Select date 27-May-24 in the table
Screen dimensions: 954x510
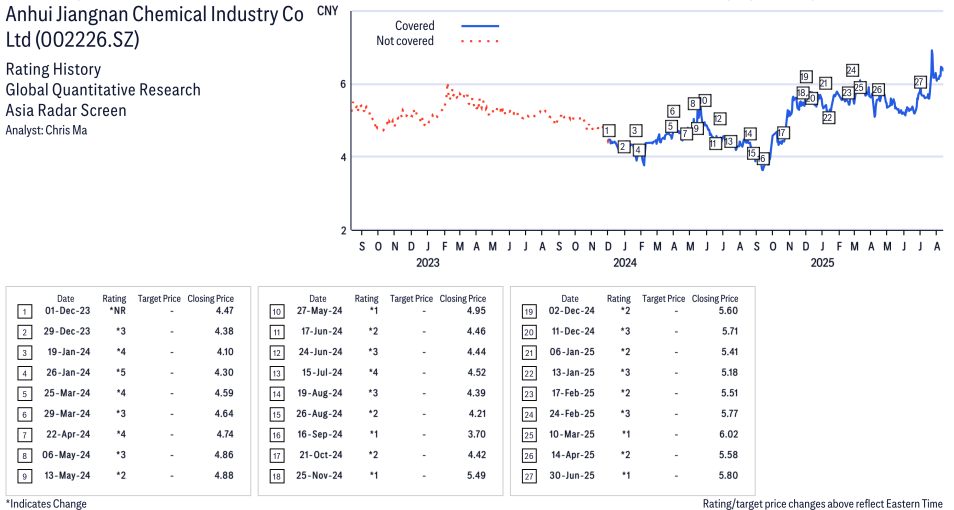point(319,310)
